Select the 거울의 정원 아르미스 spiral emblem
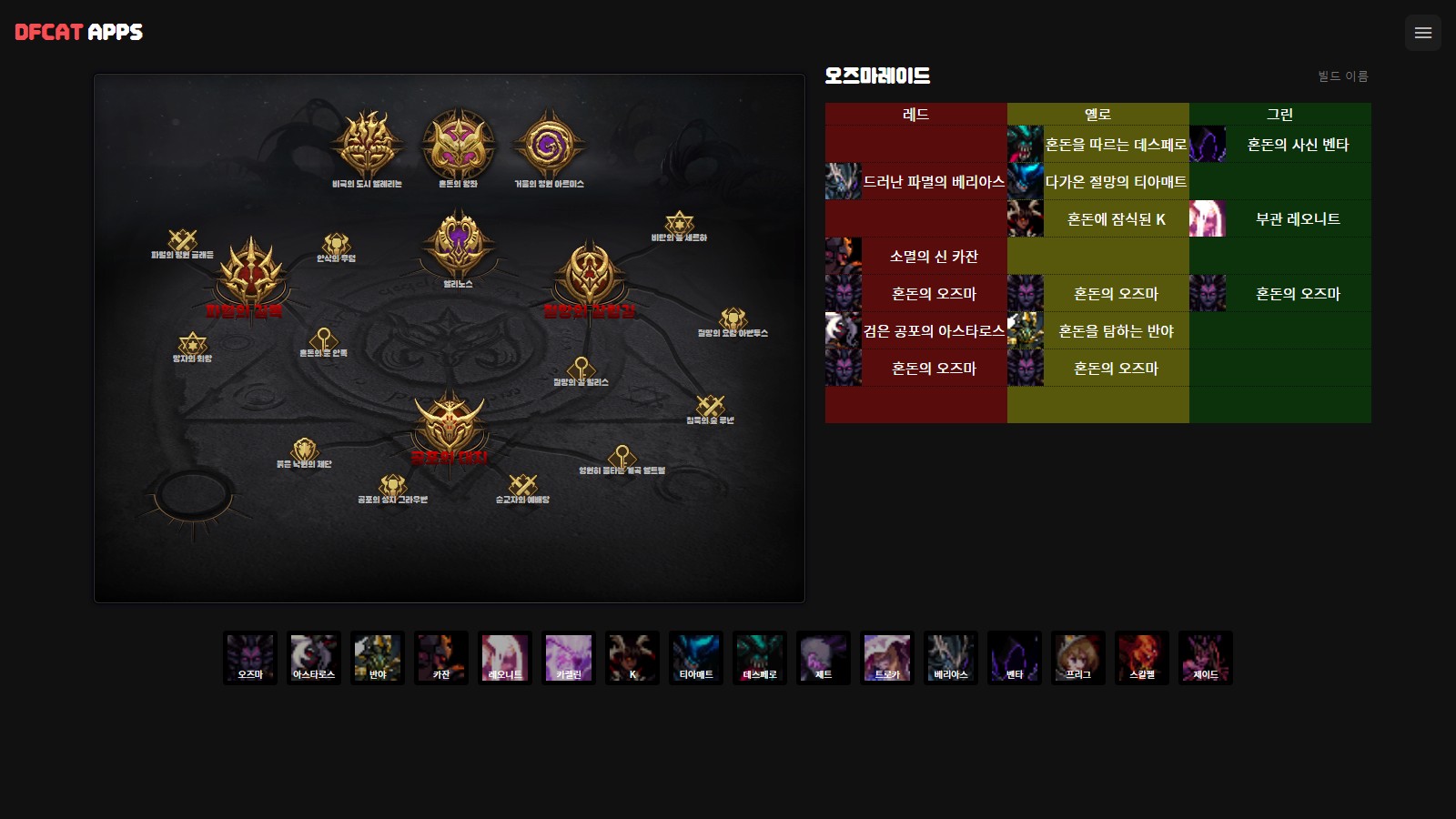The width and height of the screenshot is (1456, 819). pos(549,146)
